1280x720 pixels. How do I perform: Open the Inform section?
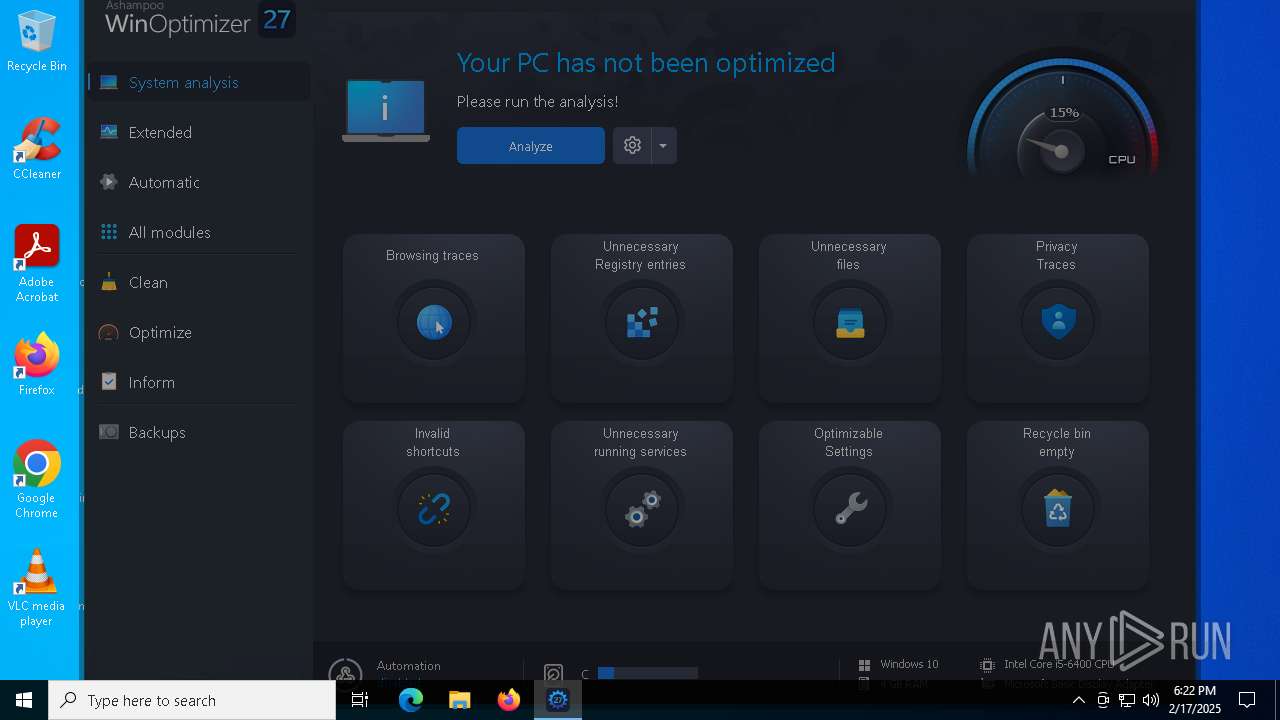198,382
